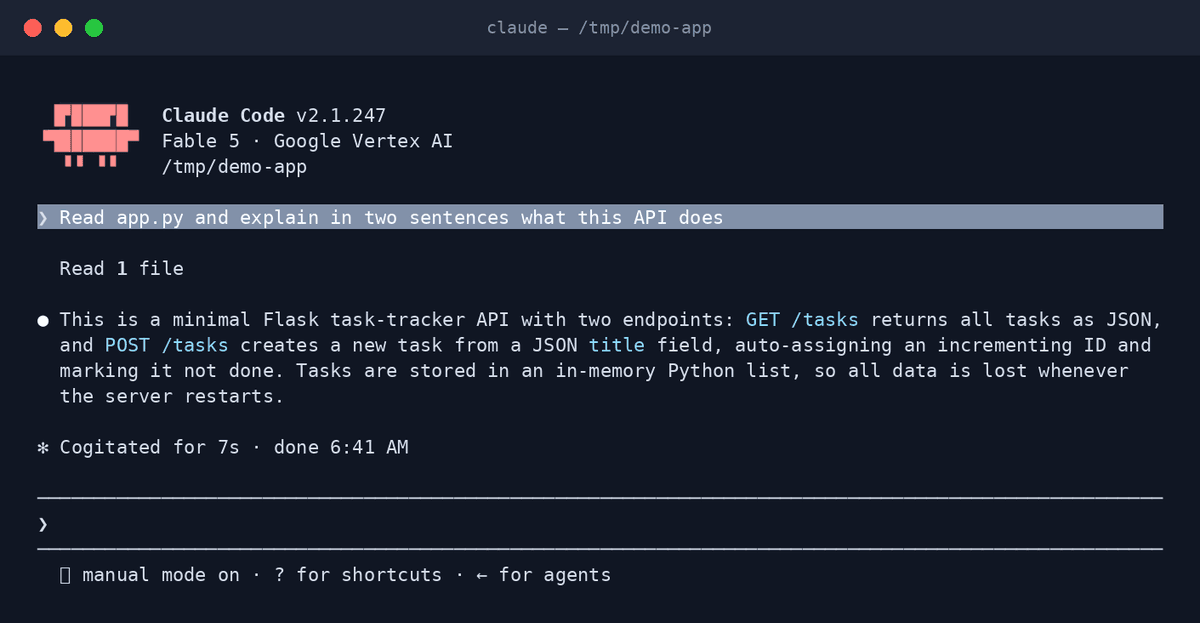The height and width of the screenshot is (623, 1200).
Task: Close the terminal window with red button
Action: [x=33, y=28]
